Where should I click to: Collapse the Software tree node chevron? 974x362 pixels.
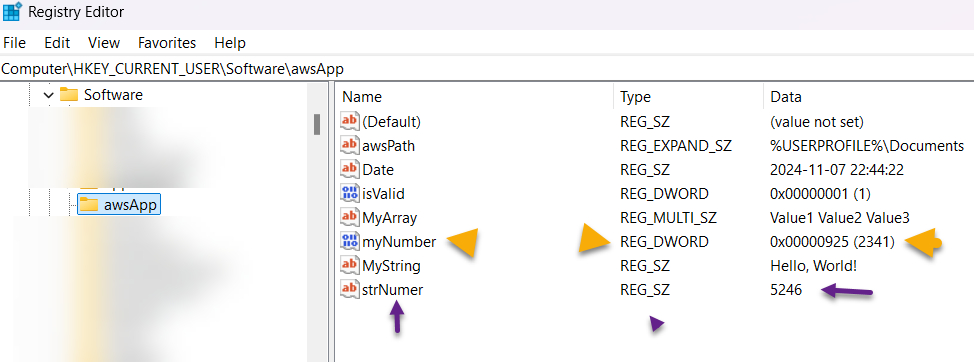tap(48, 95)
